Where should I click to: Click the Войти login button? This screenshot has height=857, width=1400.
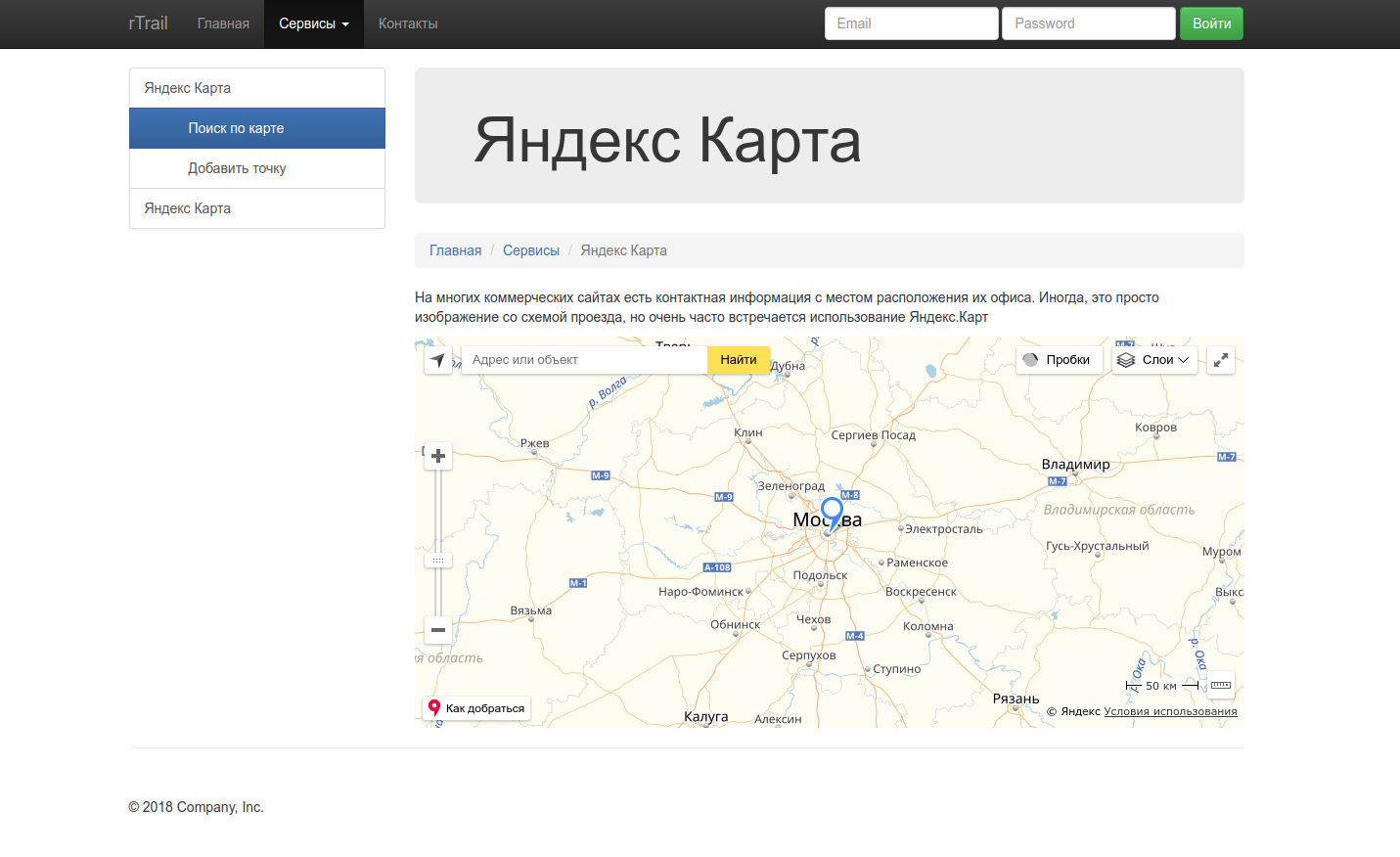click(1211, 23)
